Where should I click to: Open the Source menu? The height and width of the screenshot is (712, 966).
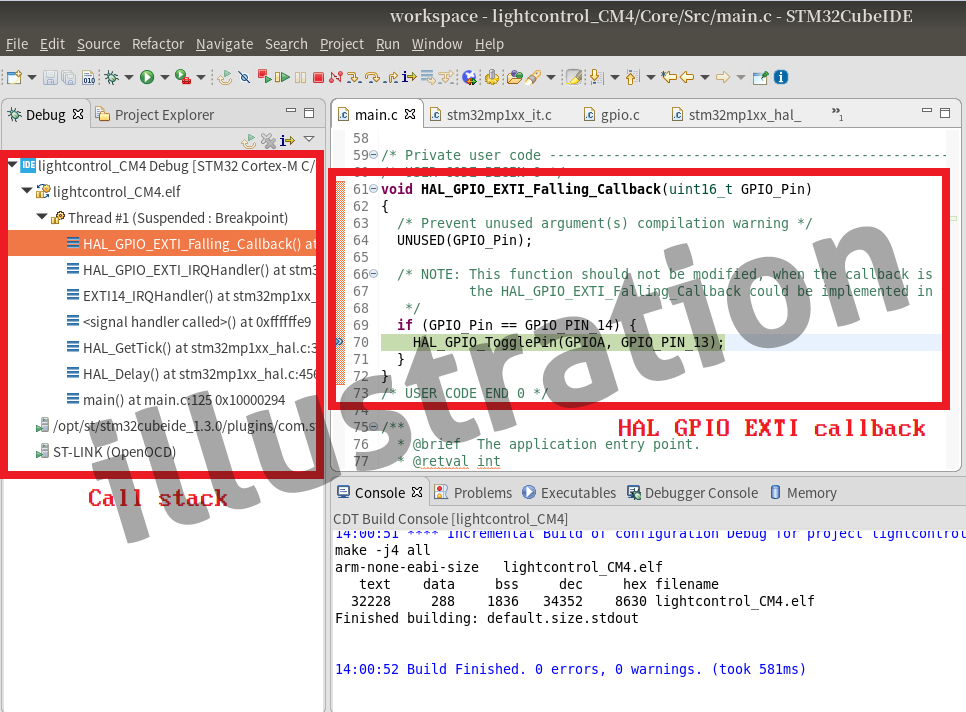99,44
